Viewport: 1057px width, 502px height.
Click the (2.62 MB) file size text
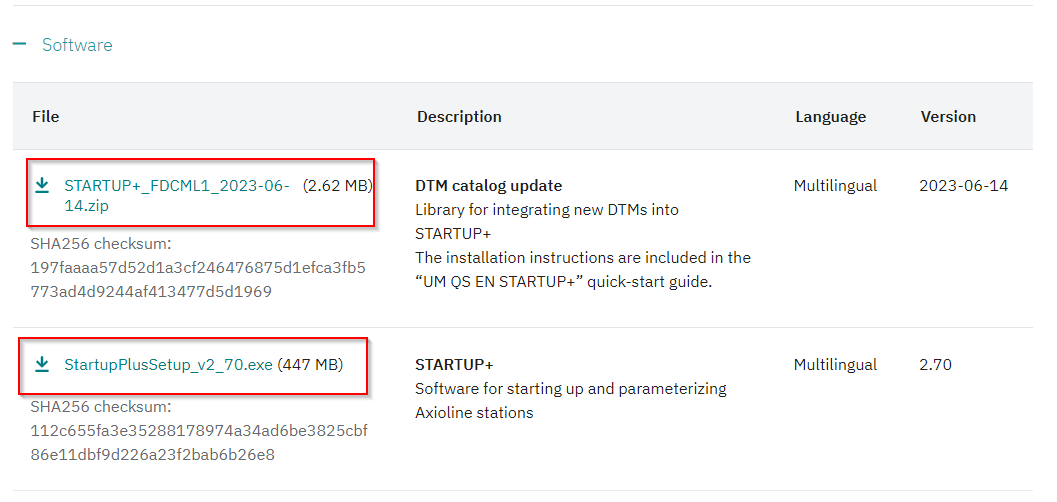coord(337,185)
